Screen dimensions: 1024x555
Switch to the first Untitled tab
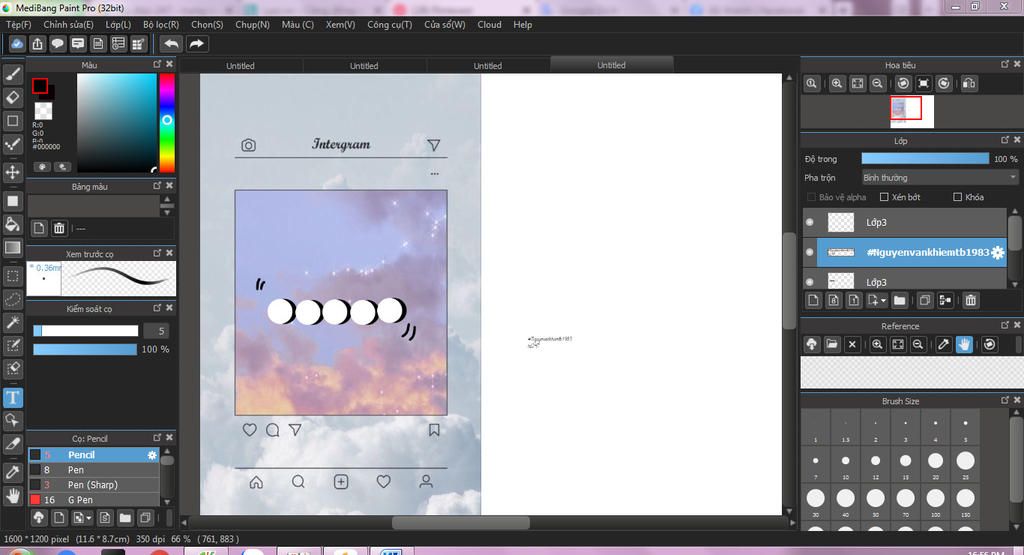tap(240, 65)
